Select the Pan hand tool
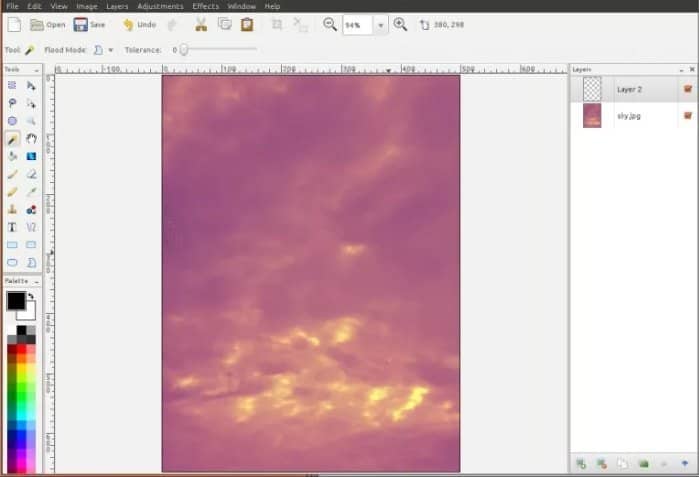699x477 pixels. coord(31,139)
